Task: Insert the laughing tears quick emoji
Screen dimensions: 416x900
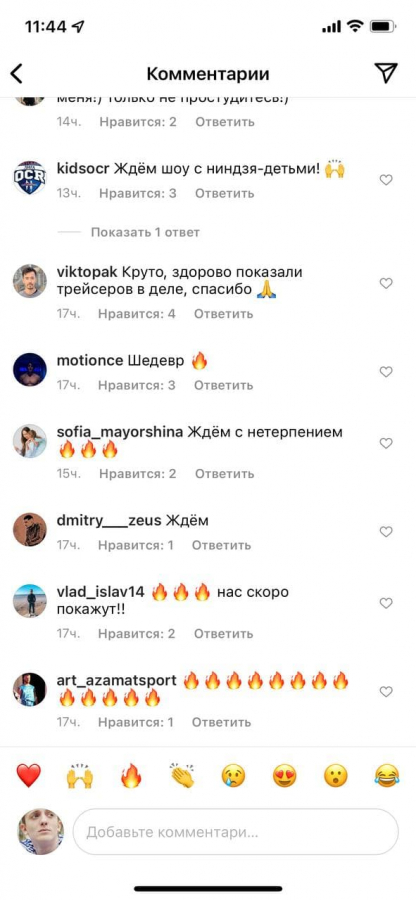Action: point(387,776)
